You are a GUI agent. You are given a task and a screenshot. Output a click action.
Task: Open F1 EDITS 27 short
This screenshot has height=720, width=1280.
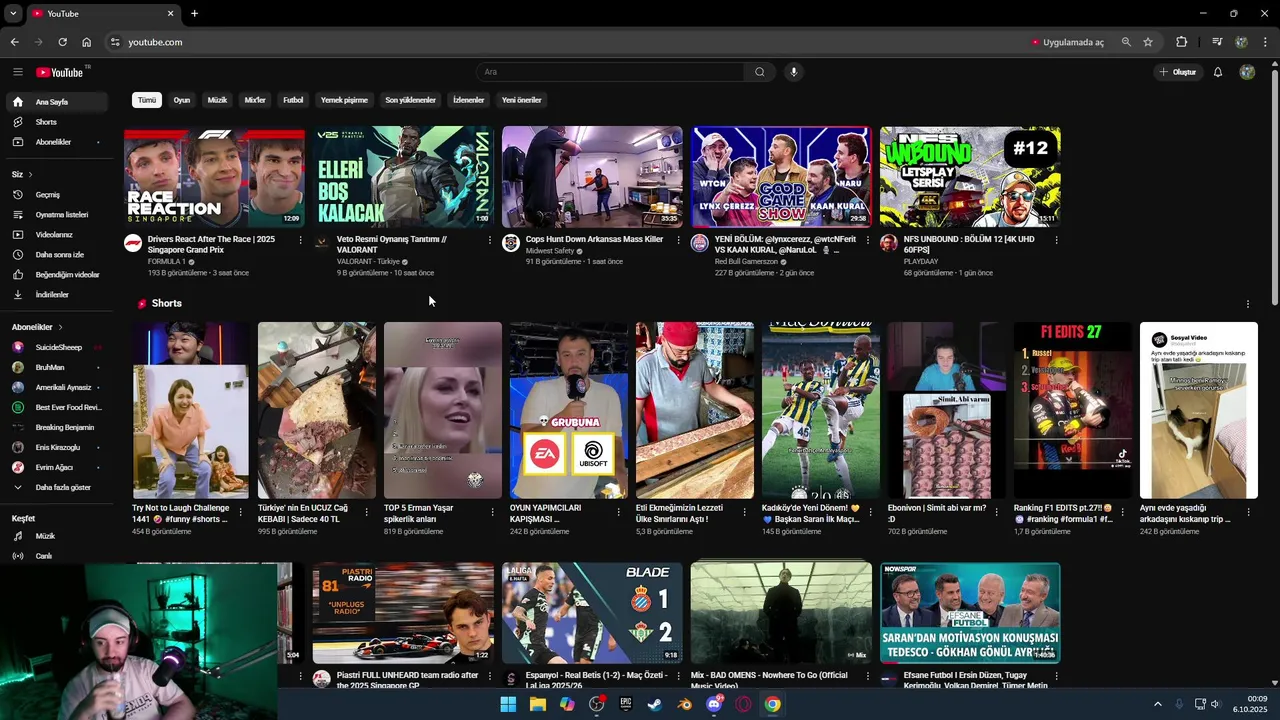[x=1072, y=410]
